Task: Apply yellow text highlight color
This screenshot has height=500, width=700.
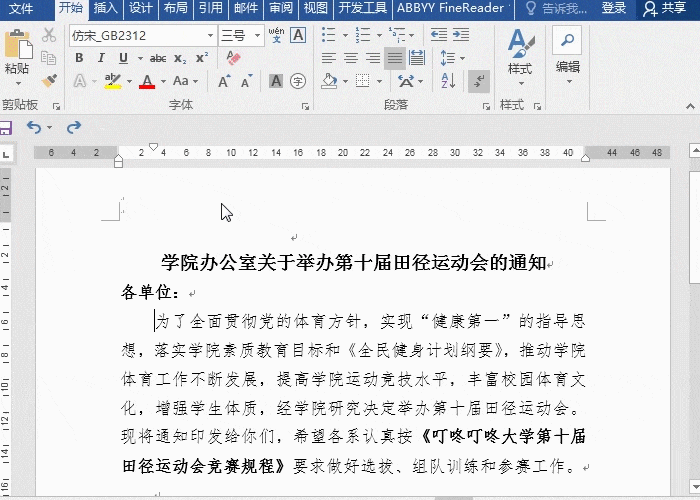Action: [x=113, y=81]
